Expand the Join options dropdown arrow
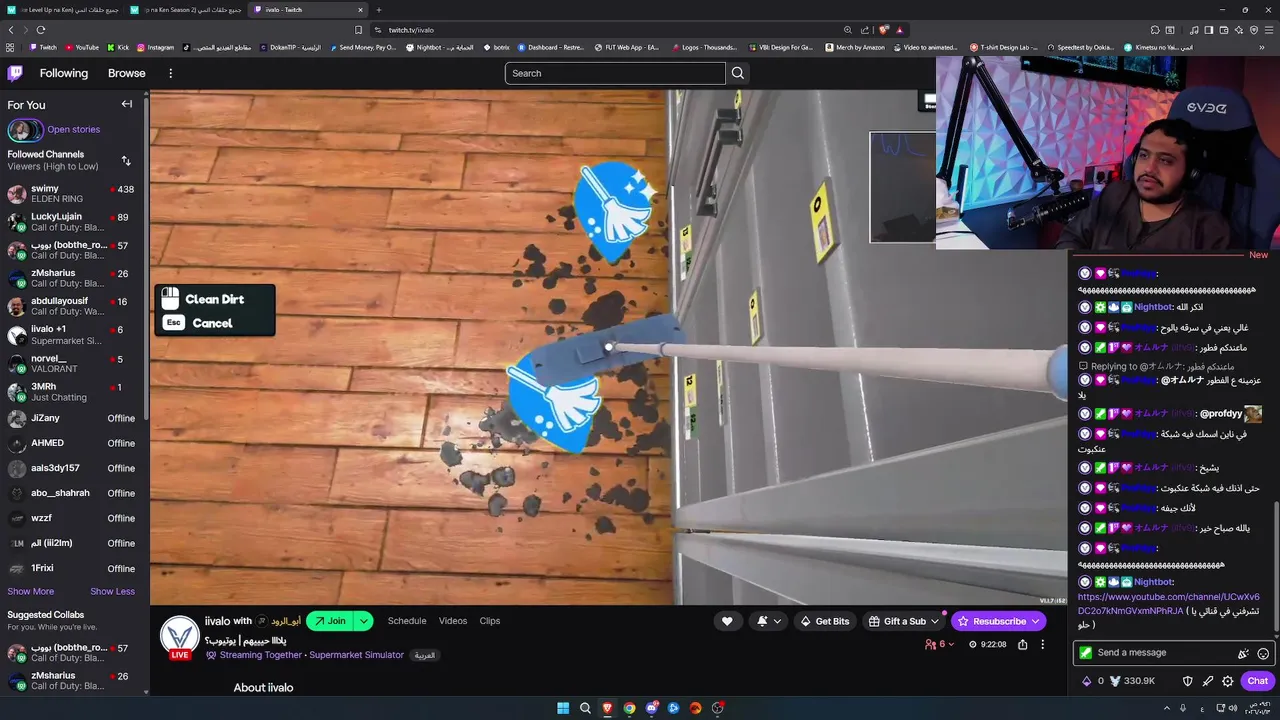Image resolution: width=1280 pixels, height=720 pixels. click(x=364, y=621)
